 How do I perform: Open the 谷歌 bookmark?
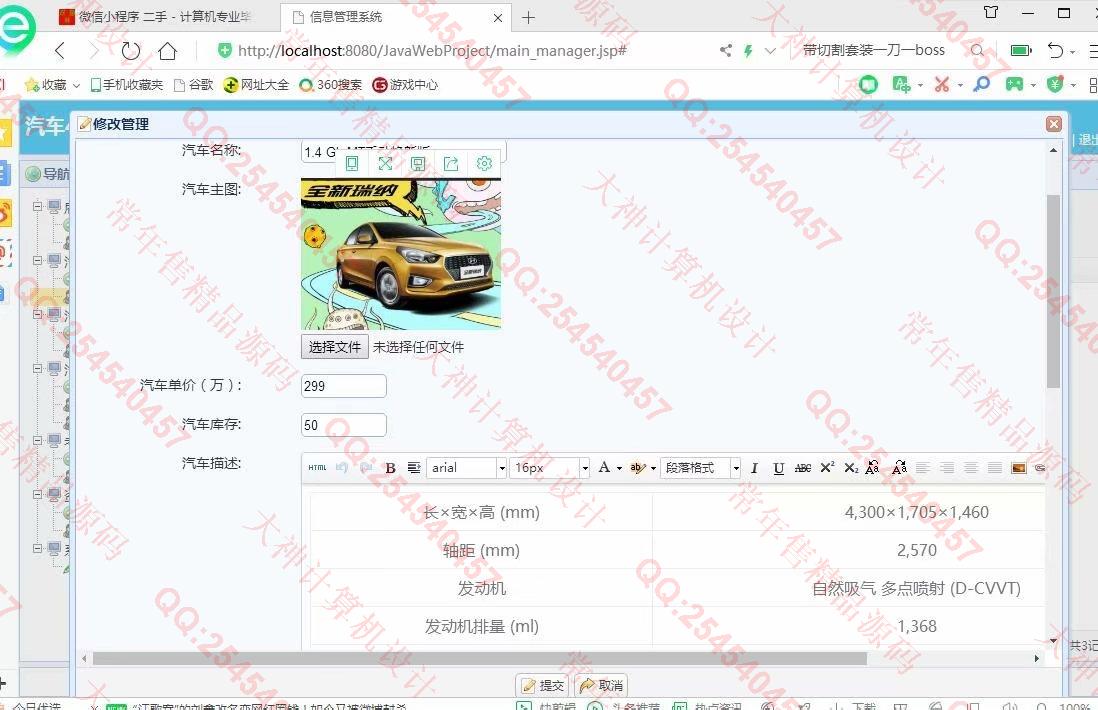[193, 85]
